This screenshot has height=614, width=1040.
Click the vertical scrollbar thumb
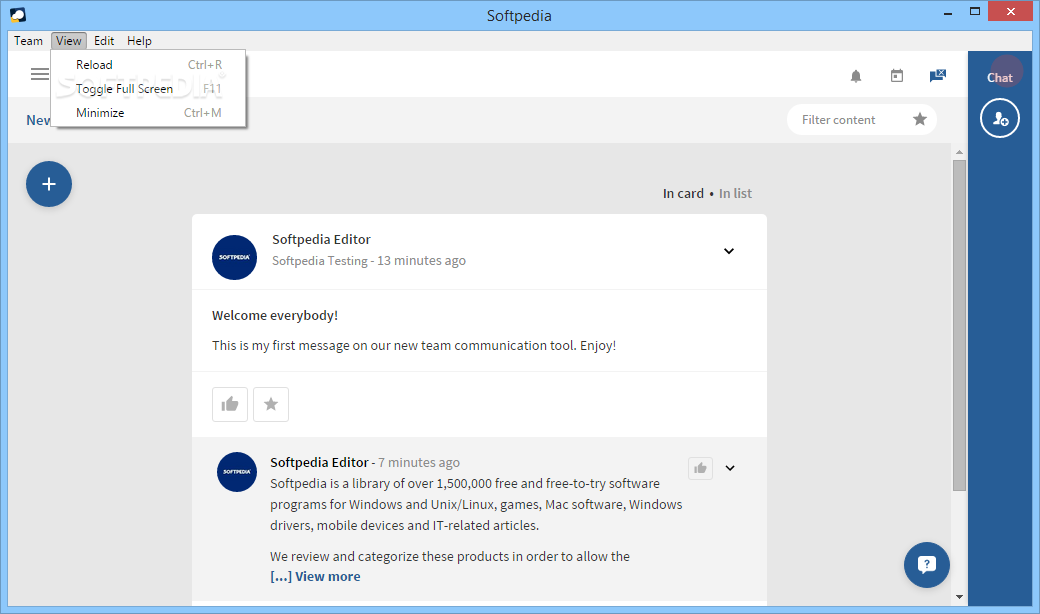pos(959,325)
